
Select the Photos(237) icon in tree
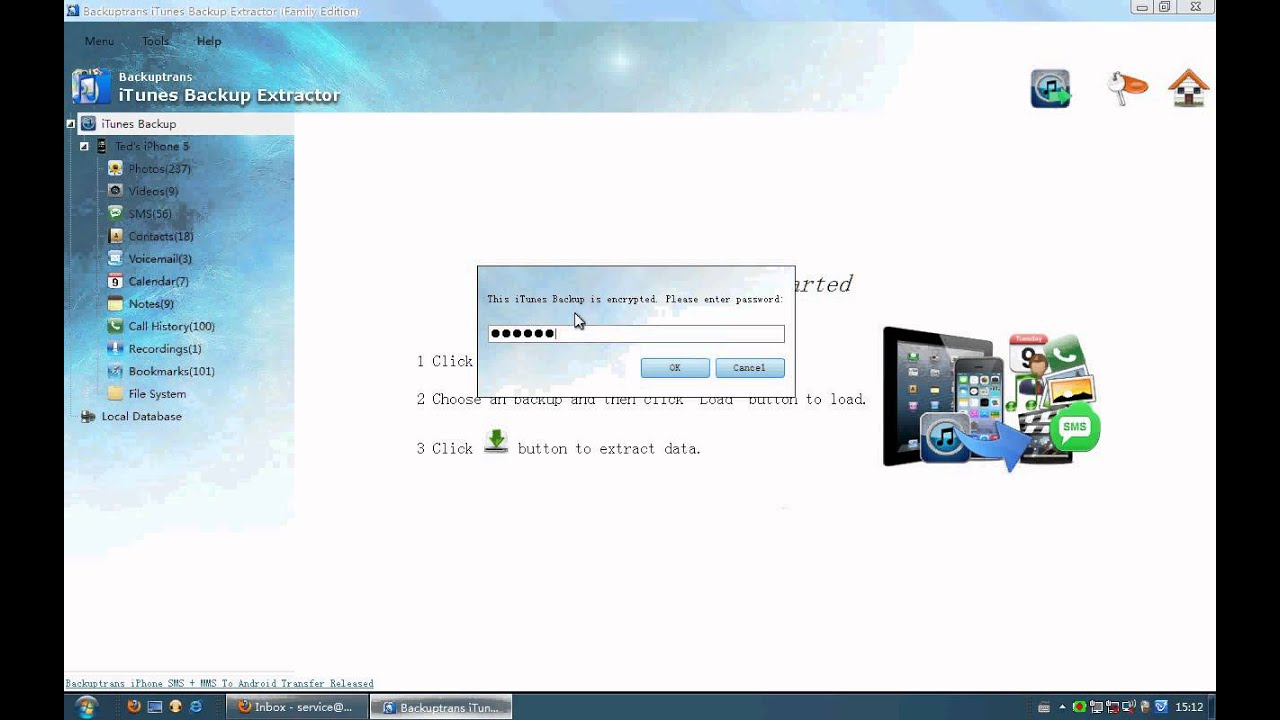115,169
